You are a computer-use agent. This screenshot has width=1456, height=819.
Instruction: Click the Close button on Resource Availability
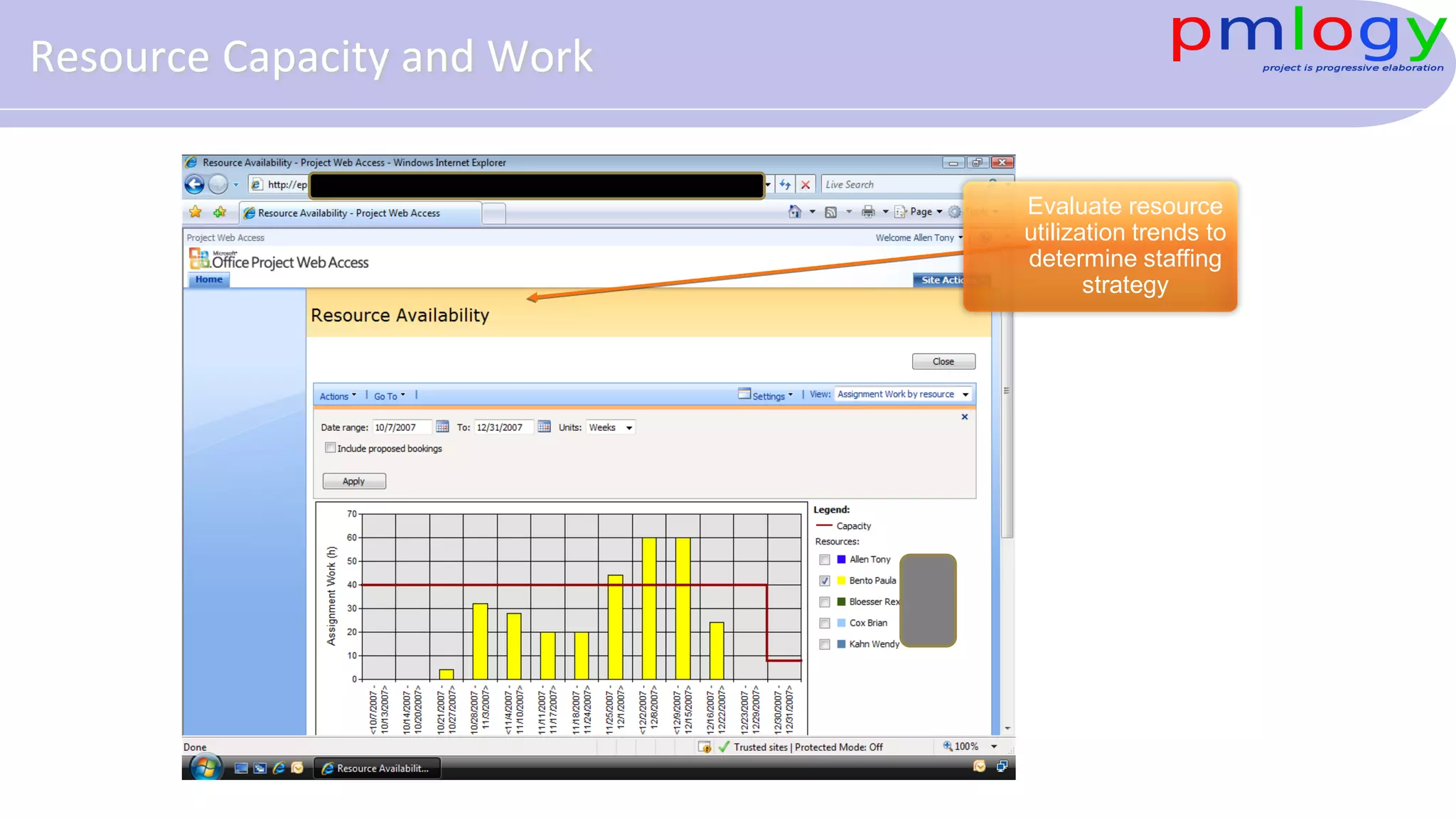[943, 361]
